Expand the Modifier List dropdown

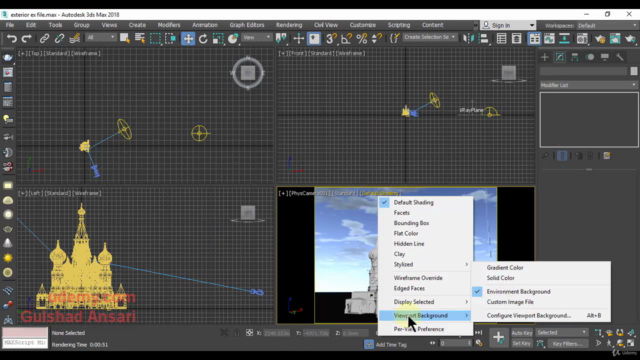point(589,85)
